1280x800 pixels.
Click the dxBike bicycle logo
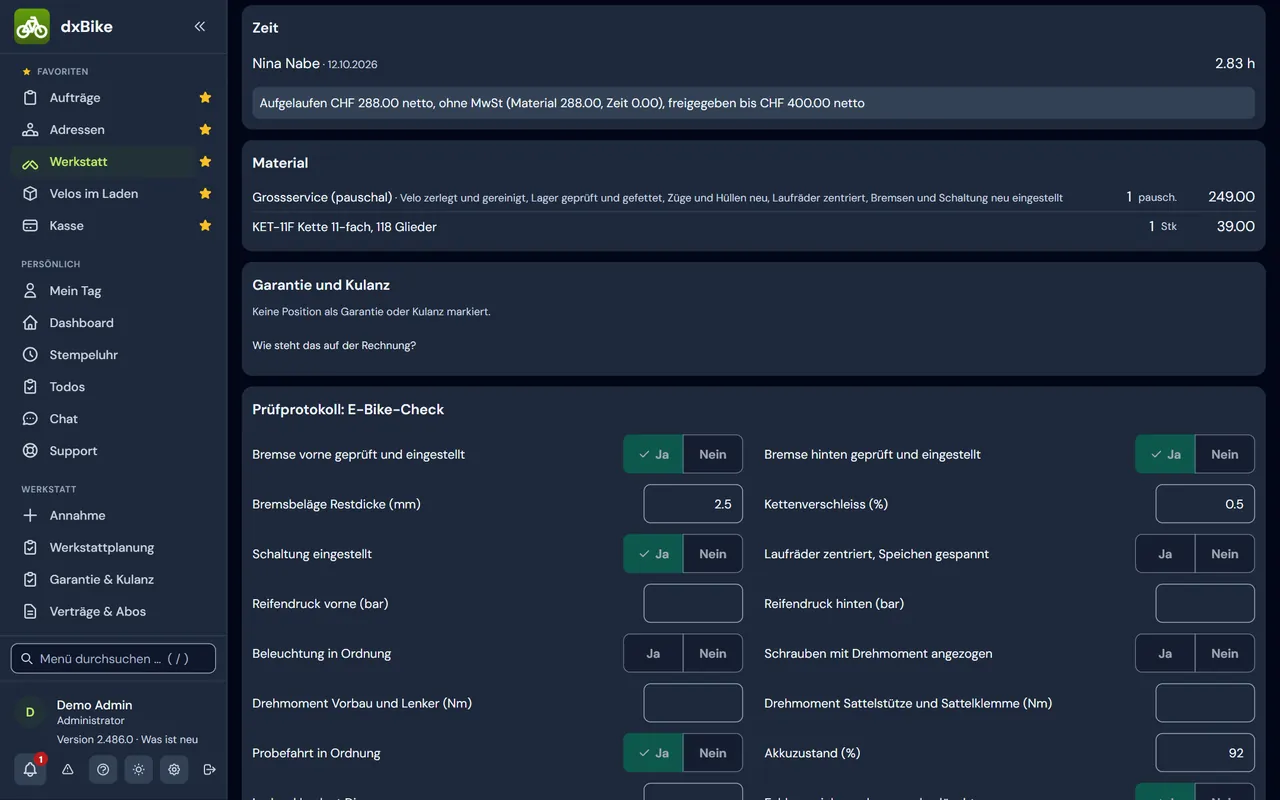coord(32,27)
